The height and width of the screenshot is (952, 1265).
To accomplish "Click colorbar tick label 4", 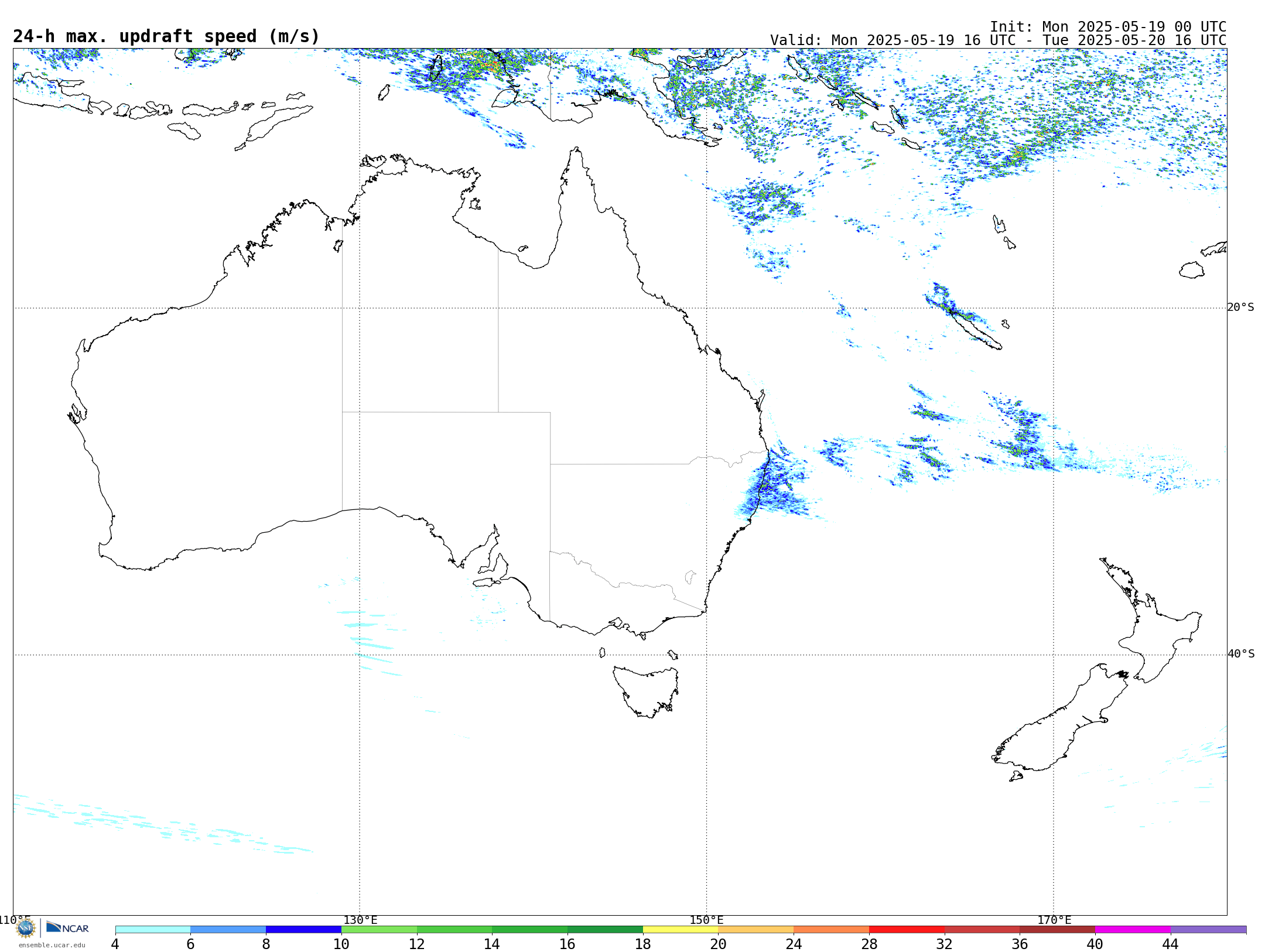I will point(115,944).
